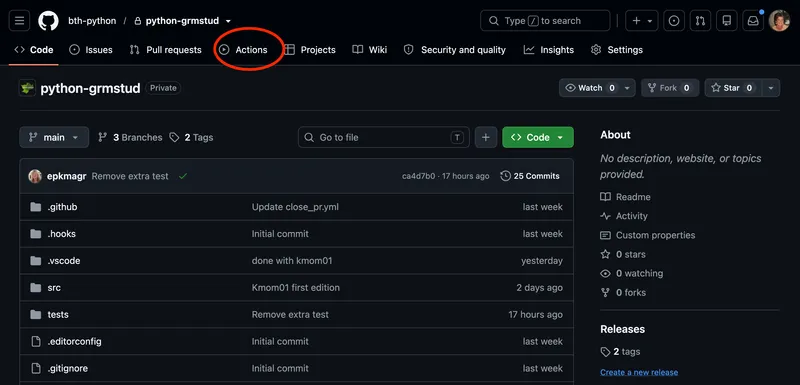The image size is (800, 385).
Task: Open the .github folder
Action: (x=62, y=207)
